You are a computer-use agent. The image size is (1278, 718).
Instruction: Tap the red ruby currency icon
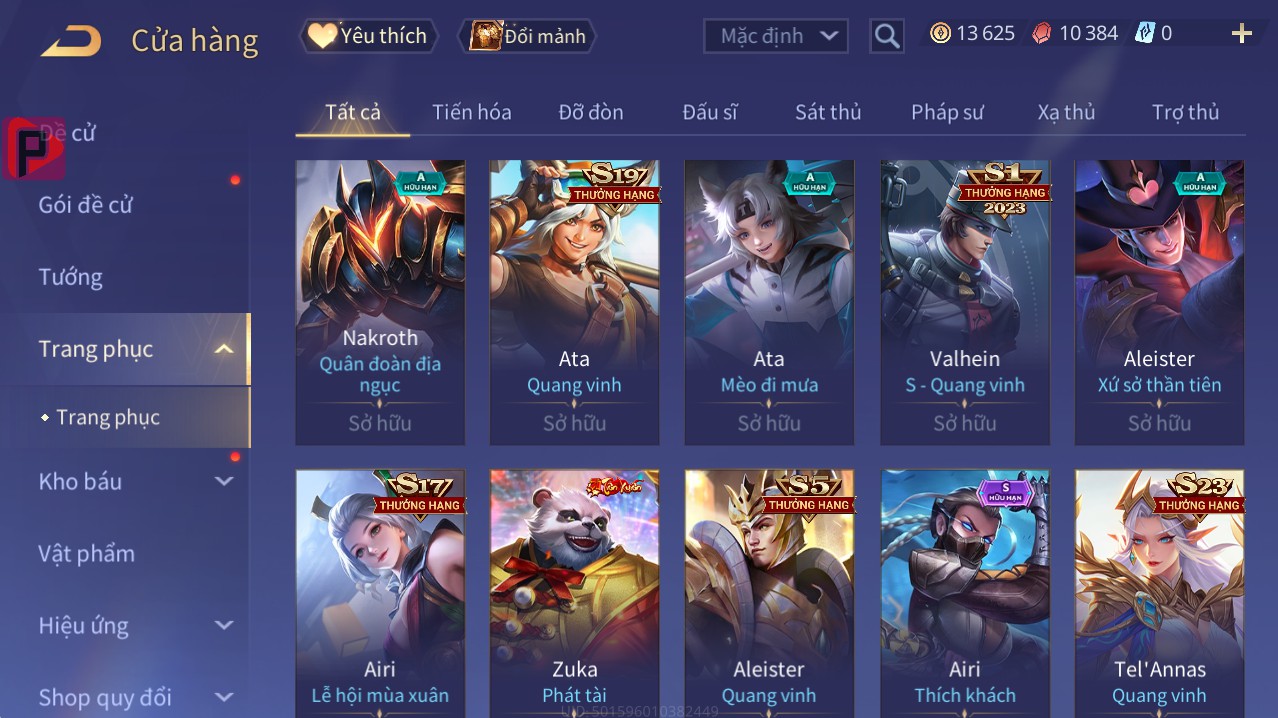(1042, 33)
